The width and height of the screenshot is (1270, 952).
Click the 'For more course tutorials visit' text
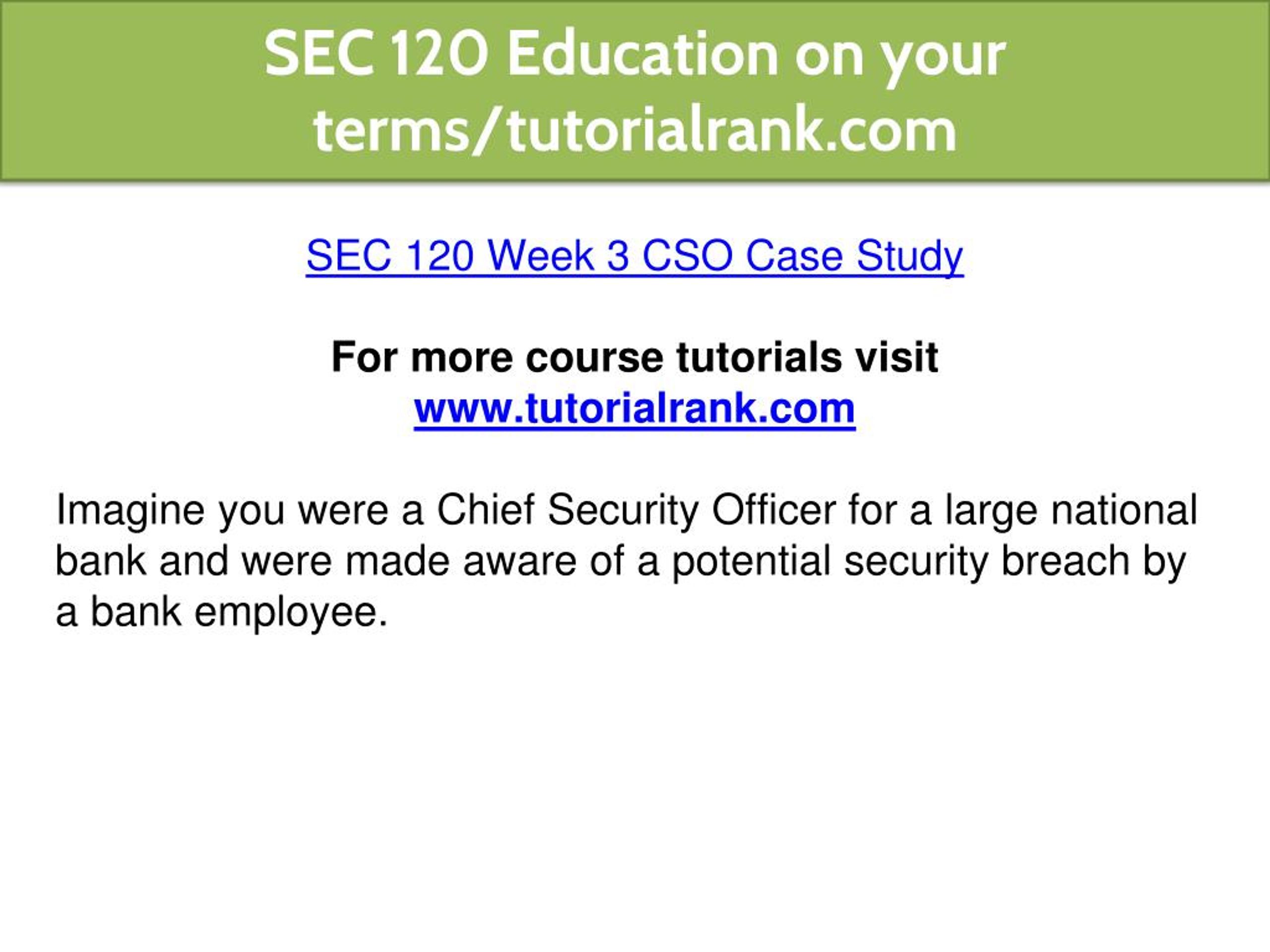[635, 357]
